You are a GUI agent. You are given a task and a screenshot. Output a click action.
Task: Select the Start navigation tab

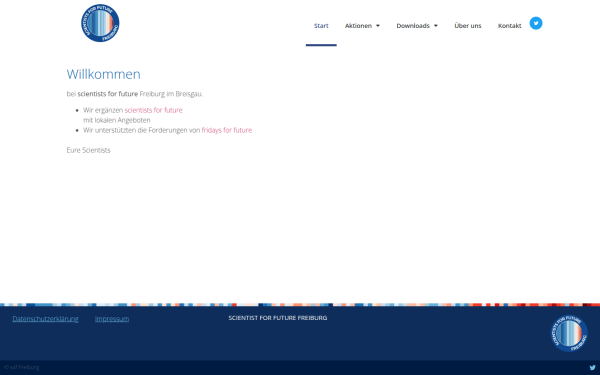(x=321, y=26)
